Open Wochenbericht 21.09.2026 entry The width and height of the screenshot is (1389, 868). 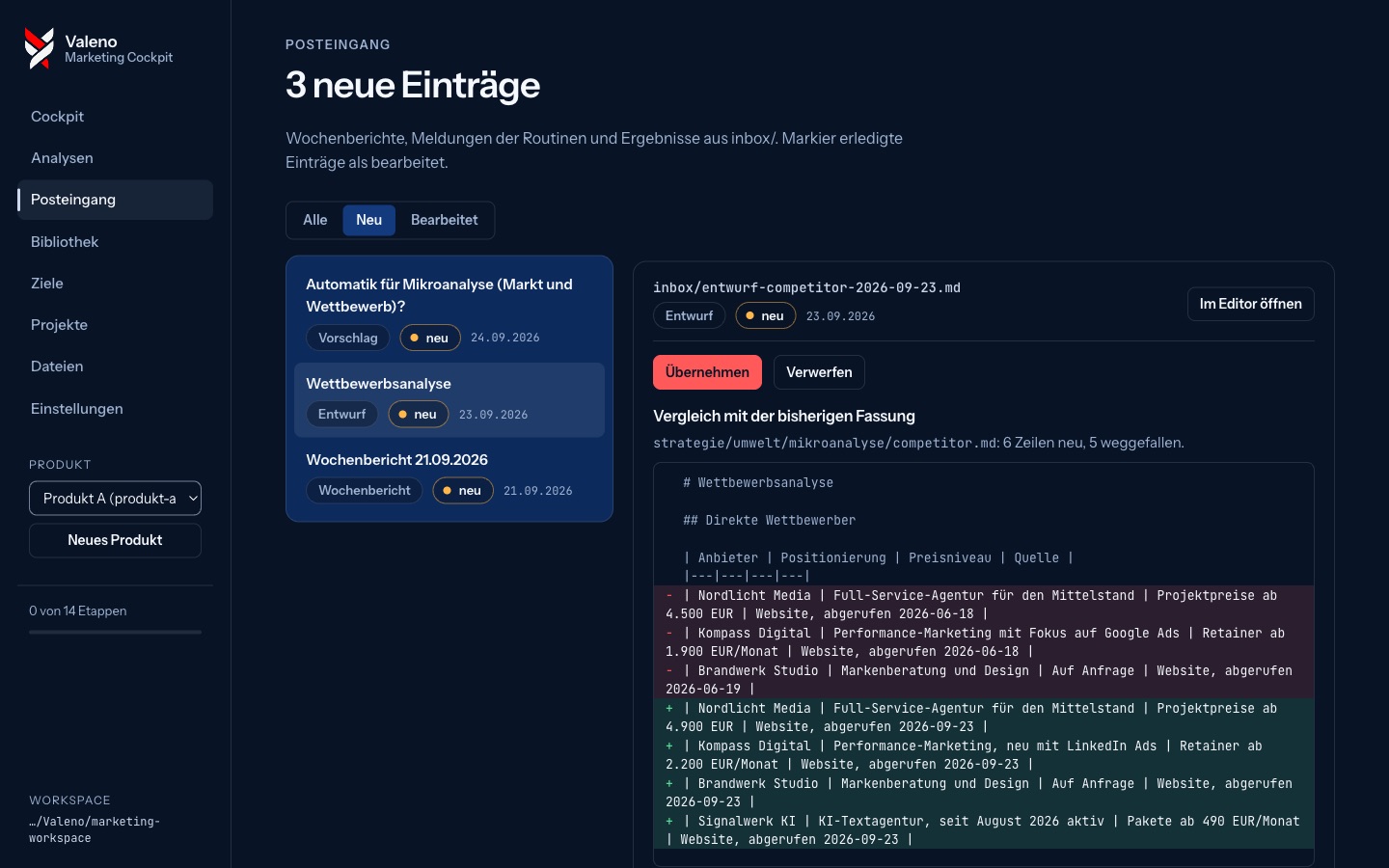click(449, 476)
